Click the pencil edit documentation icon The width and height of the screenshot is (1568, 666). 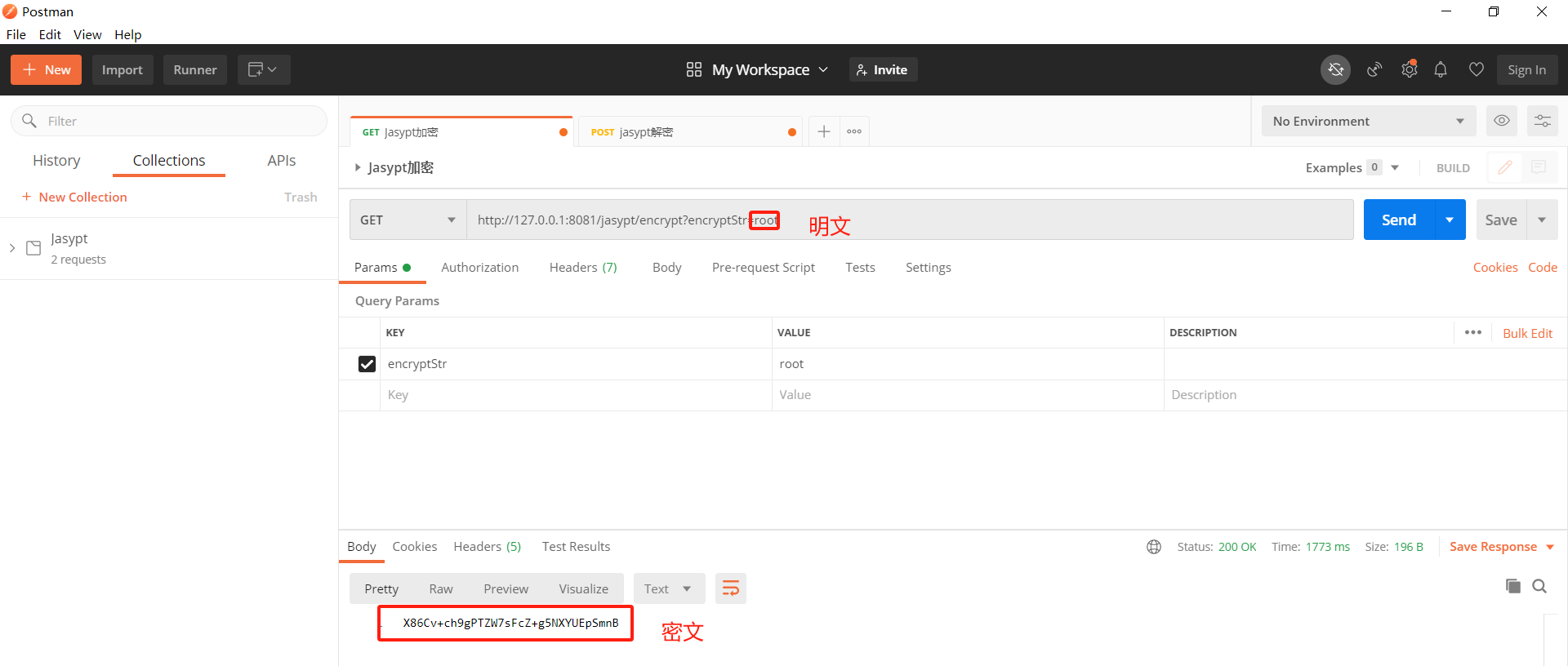pyautogui.click(x=1505, y=167)
